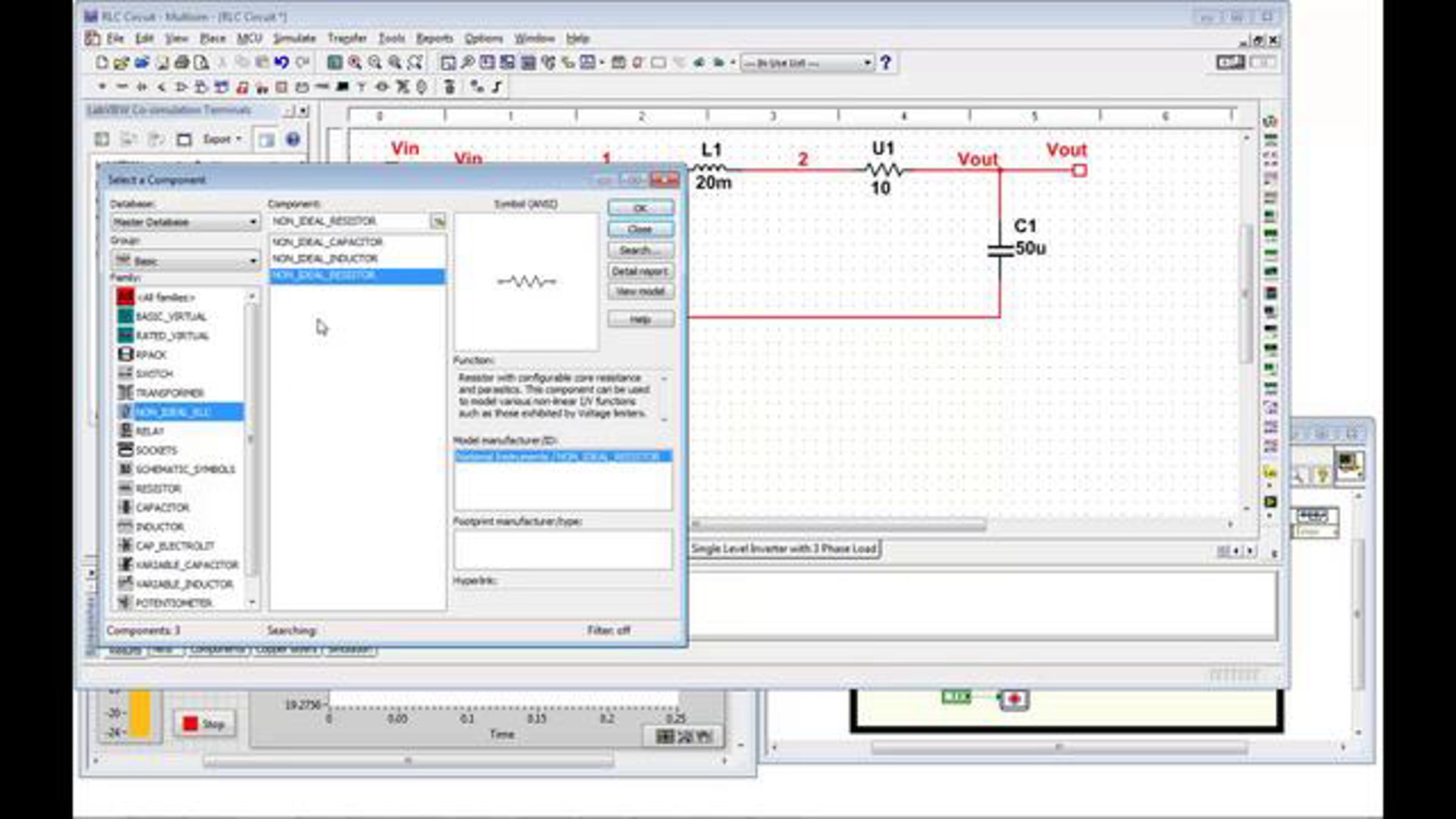Open the Place menu

pos(212,39)
